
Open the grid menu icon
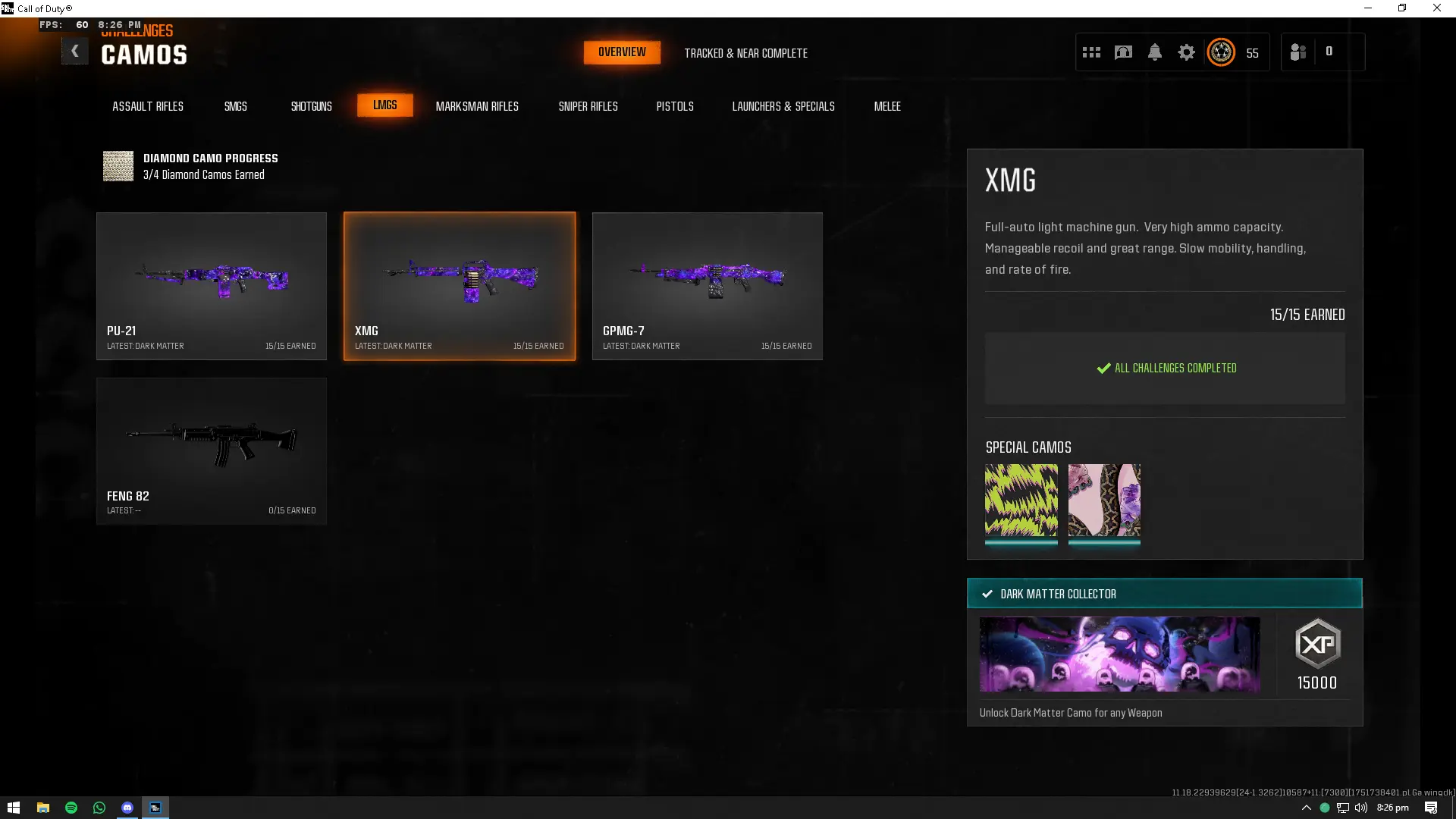coord(1091,52)
